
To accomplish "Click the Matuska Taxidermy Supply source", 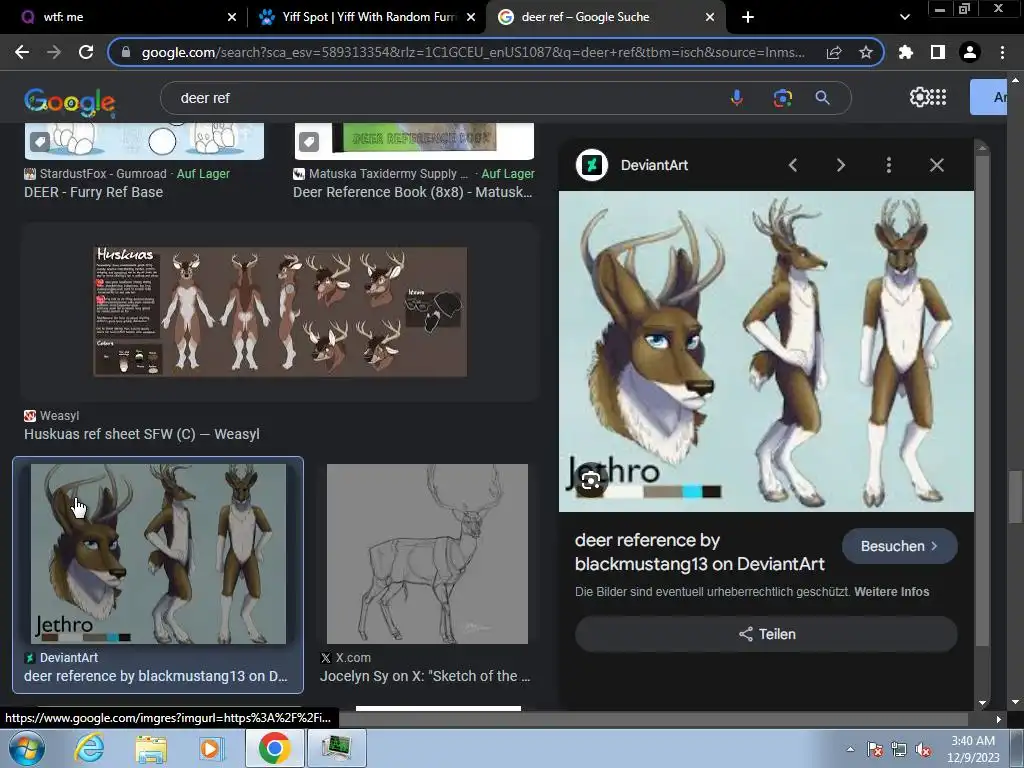I will coord(388,174).
